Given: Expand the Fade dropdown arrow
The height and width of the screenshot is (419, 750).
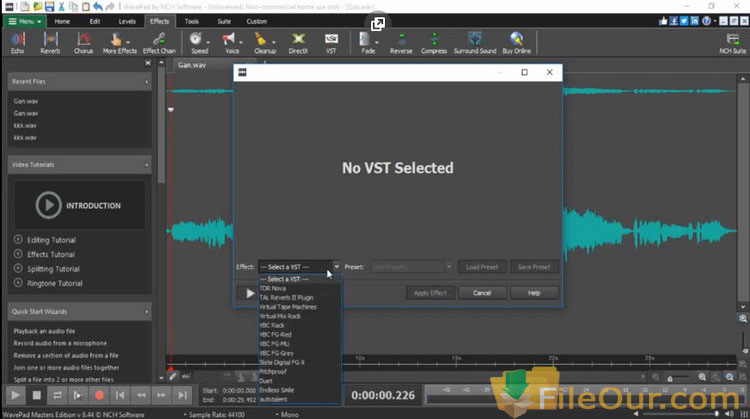Looking at the screenshot, I should [x=376, y=43].
